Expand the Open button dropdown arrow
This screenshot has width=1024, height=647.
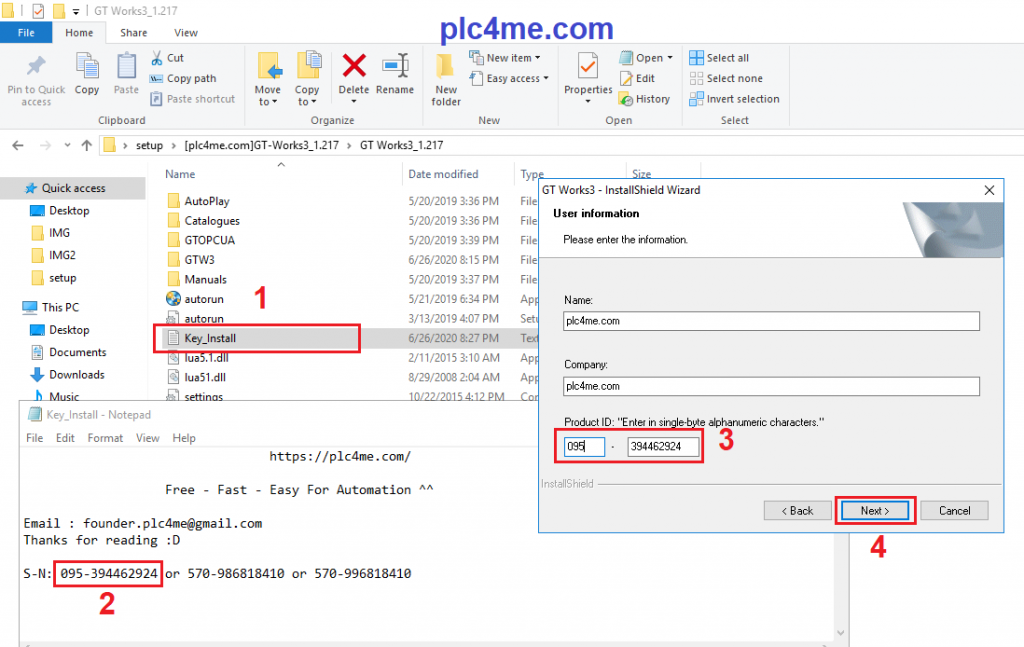(670, 57)
